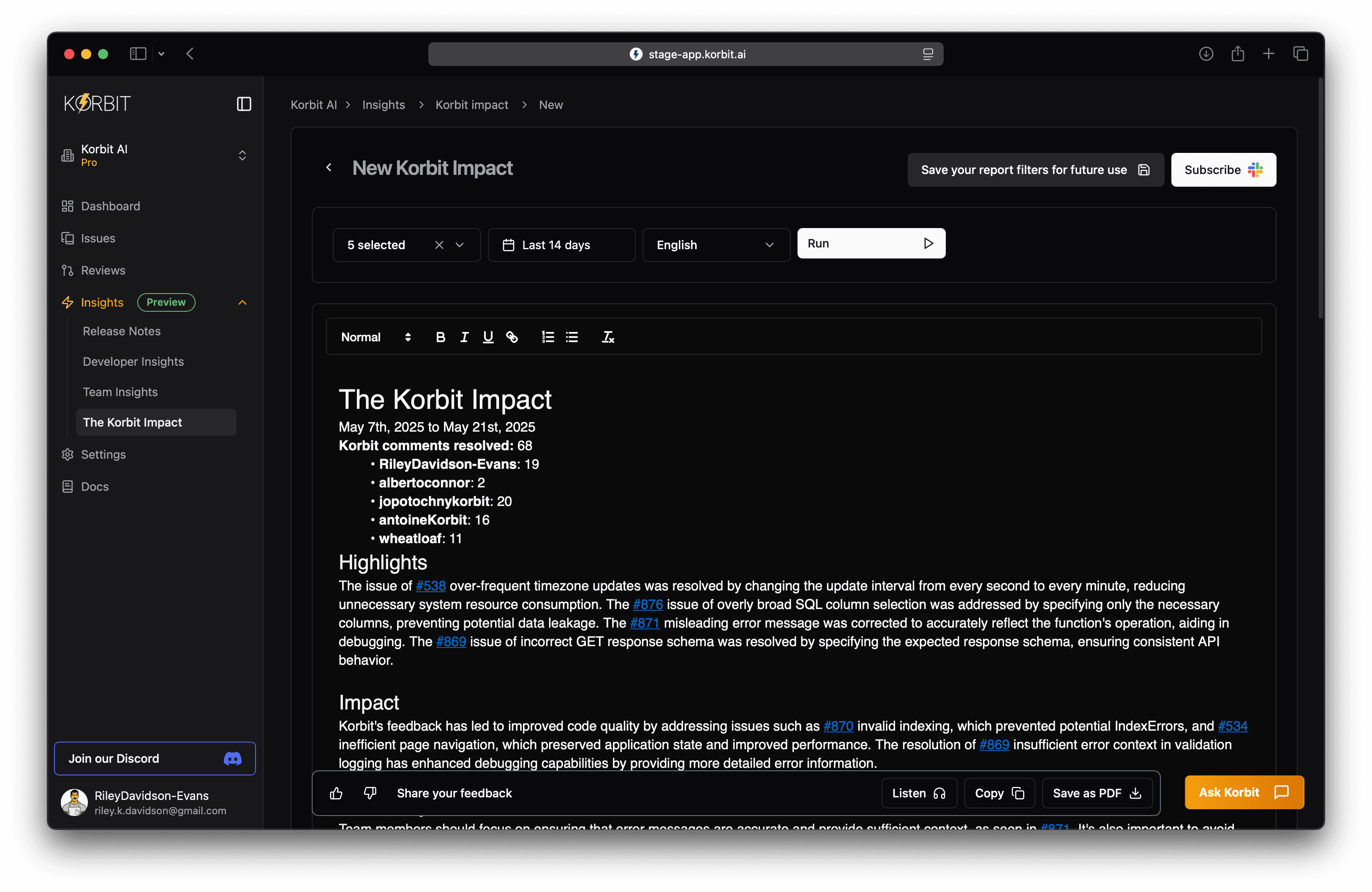Click the Run button
Image resolution: width=1372 pixels, height=892 pixels.
871,243
